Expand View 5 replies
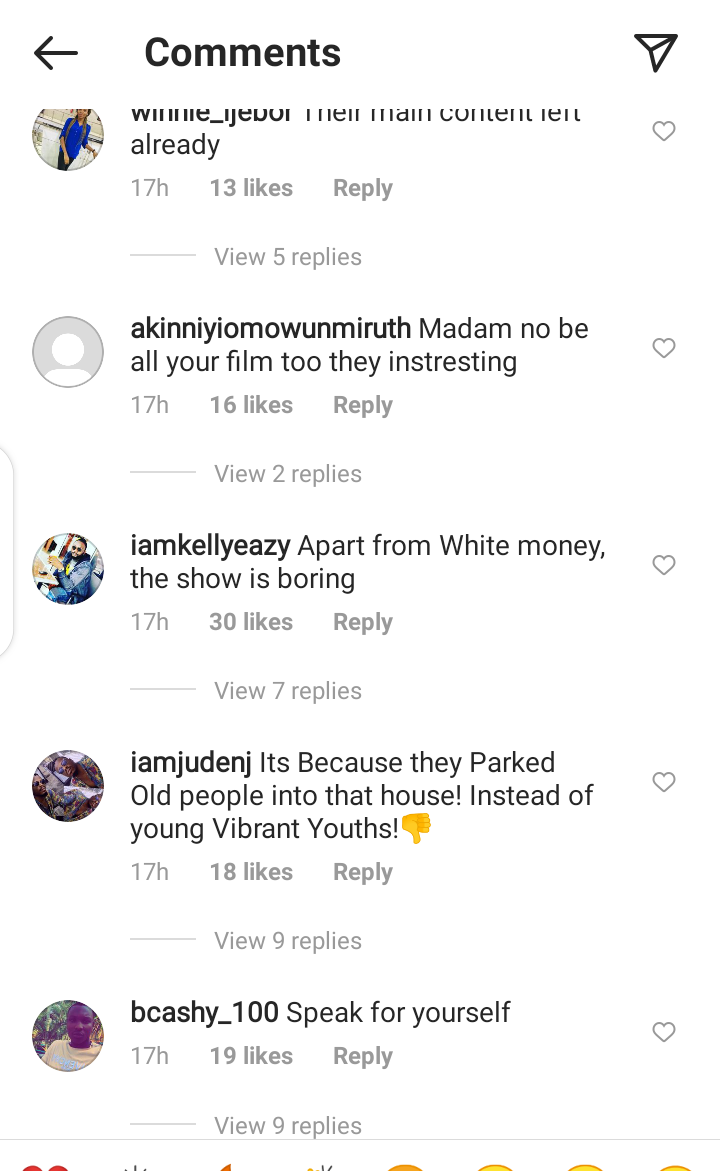This screenshot has width=720, height=1171. click(x=288, y=257)
